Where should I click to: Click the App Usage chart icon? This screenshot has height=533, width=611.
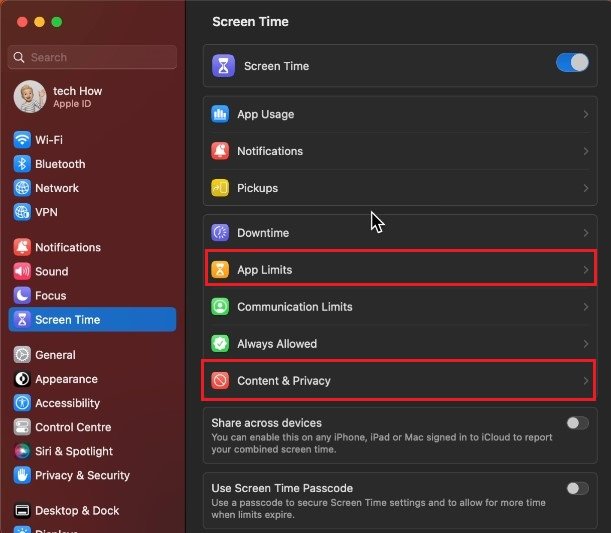click(x=220, y=114)
